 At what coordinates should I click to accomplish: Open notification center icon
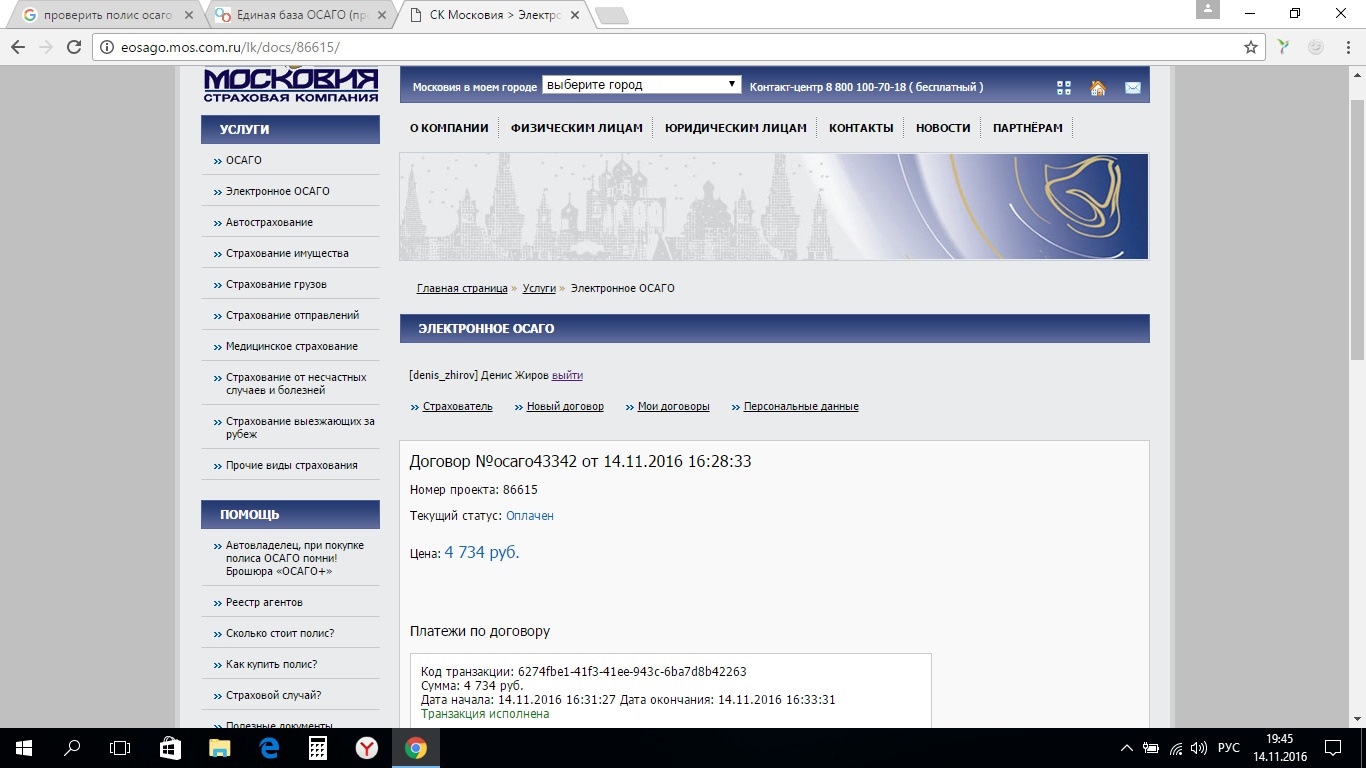[x=1333, y=748]
